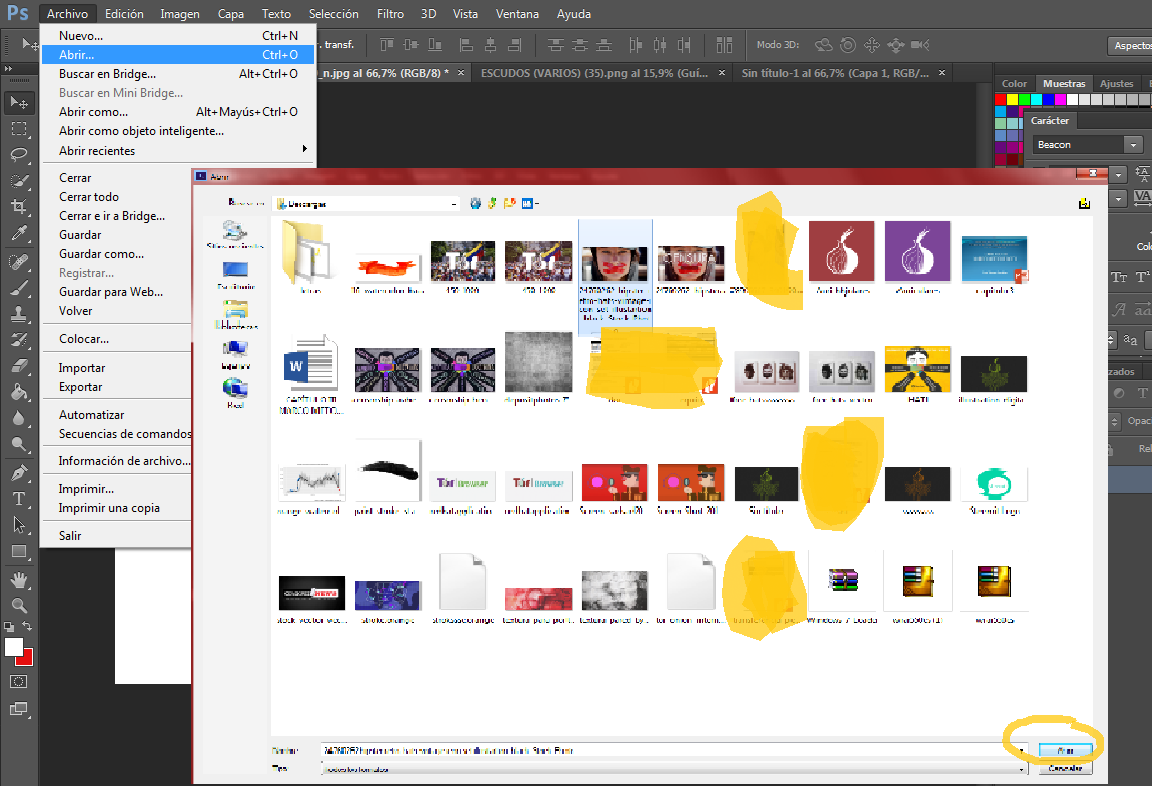Open the Beacon font family dropdown
The height and width of the screenshot is (786, 1152).
coord(1133,145)
